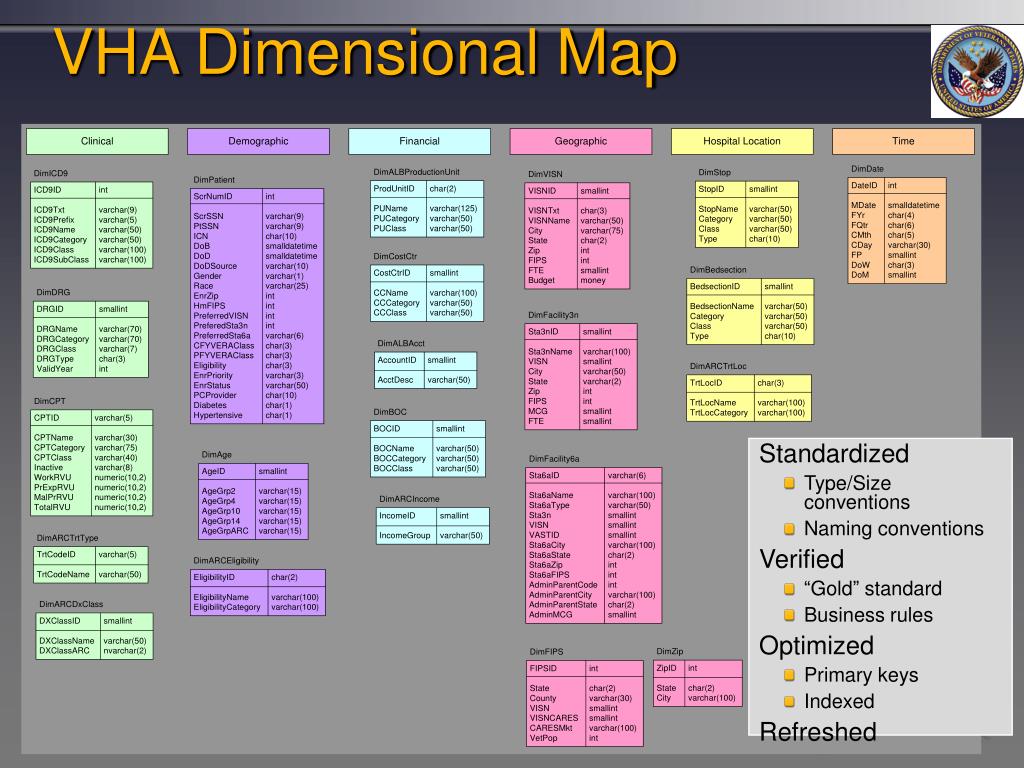Click the DimBOC table label
The width and height of the screenshot is (1024, 768).
390,412
